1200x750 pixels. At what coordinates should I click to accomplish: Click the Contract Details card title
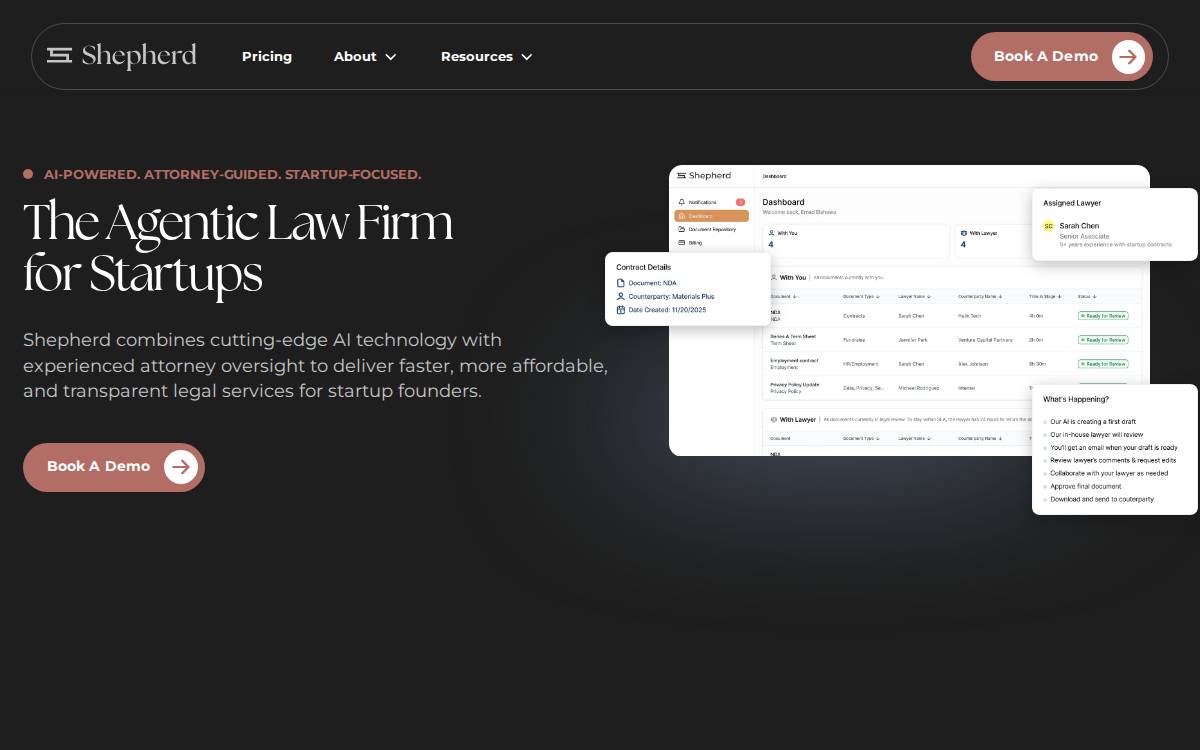(644, 267)
